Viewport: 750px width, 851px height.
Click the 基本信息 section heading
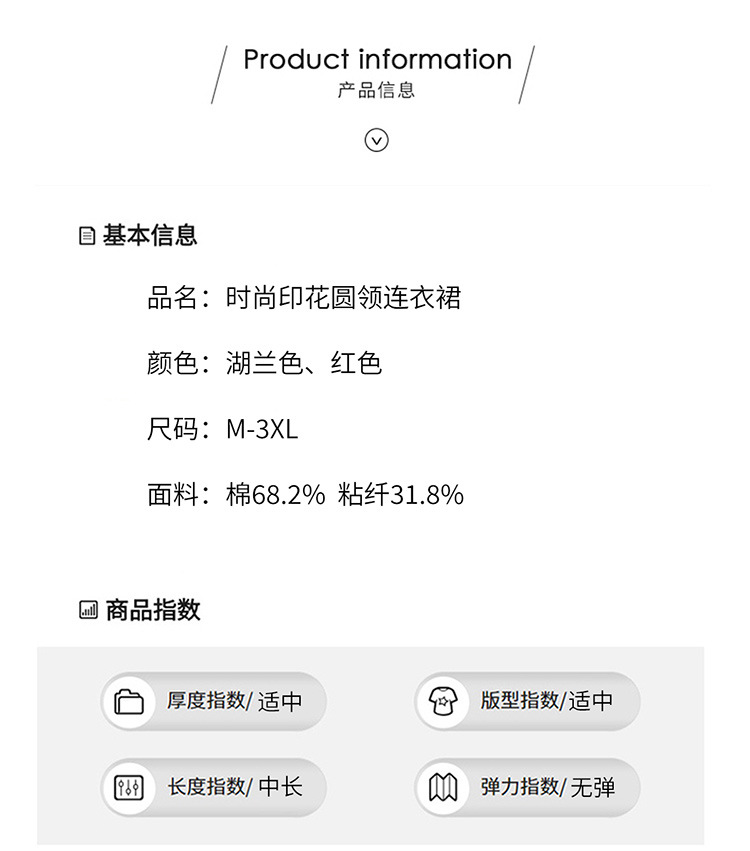(150, 235)
